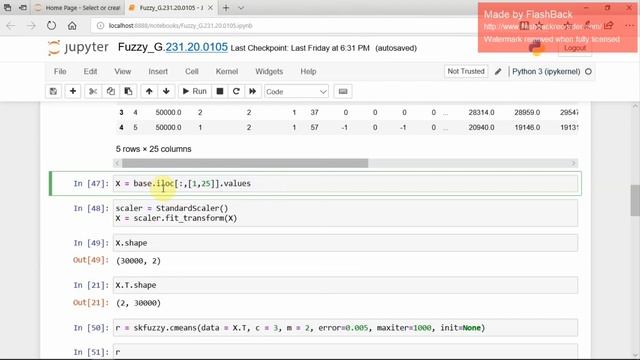This screenshot has height=360, width=640.
Task: Interrupt the kernel with stop icon
Action: pos(220,91)
